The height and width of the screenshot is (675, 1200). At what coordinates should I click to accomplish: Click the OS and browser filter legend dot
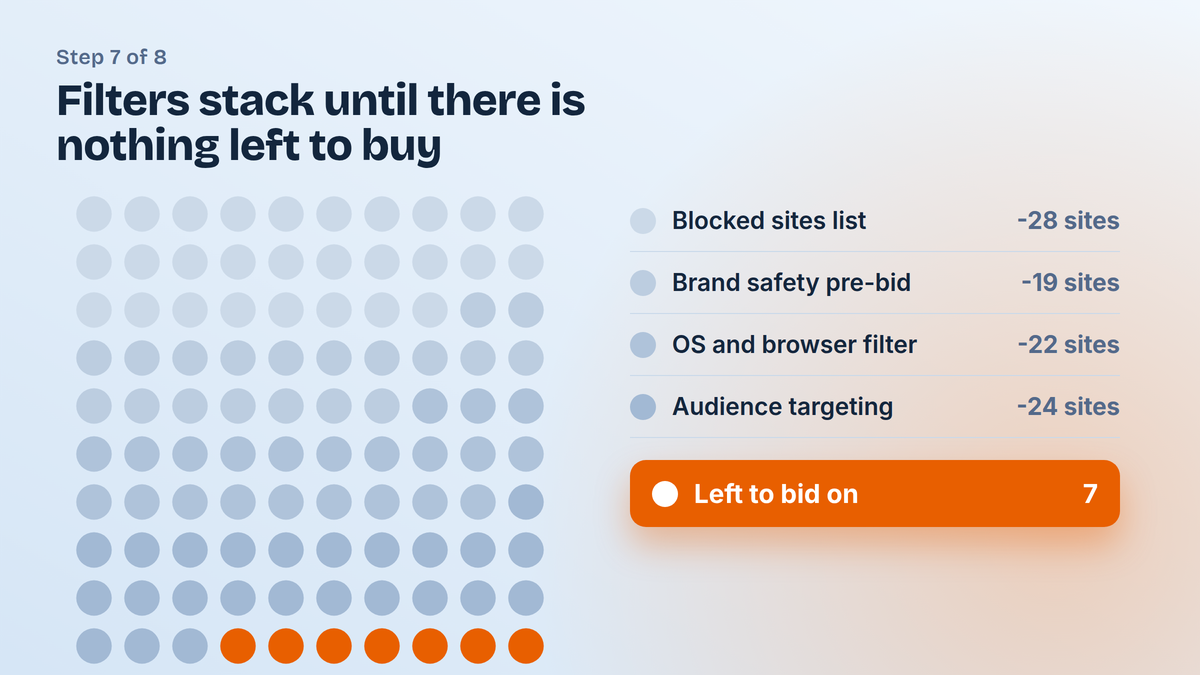[643, 345]
